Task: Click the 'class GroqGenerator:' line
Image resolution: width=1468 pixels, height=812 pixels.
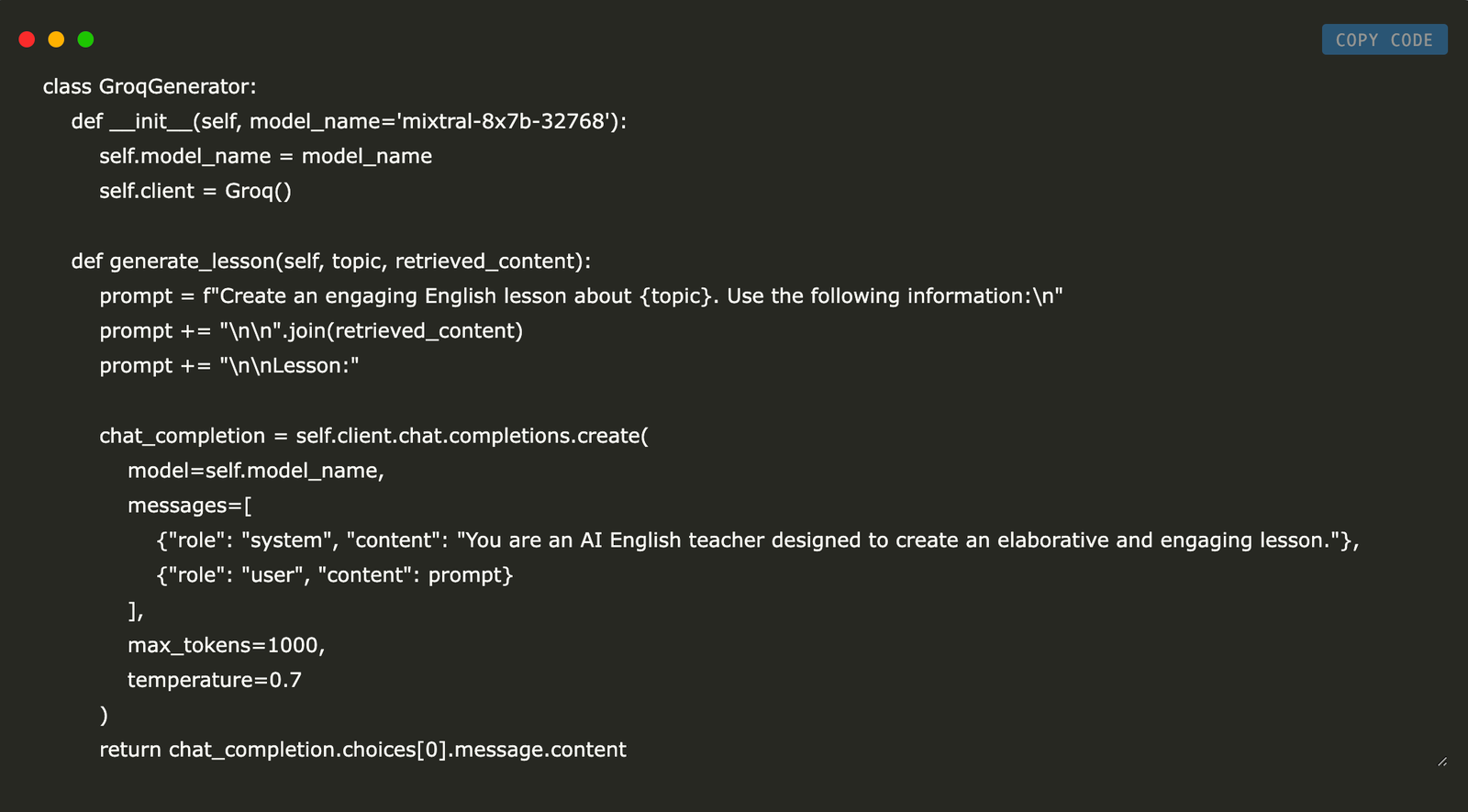Action: pyautogui.click(x=150, y=86)
